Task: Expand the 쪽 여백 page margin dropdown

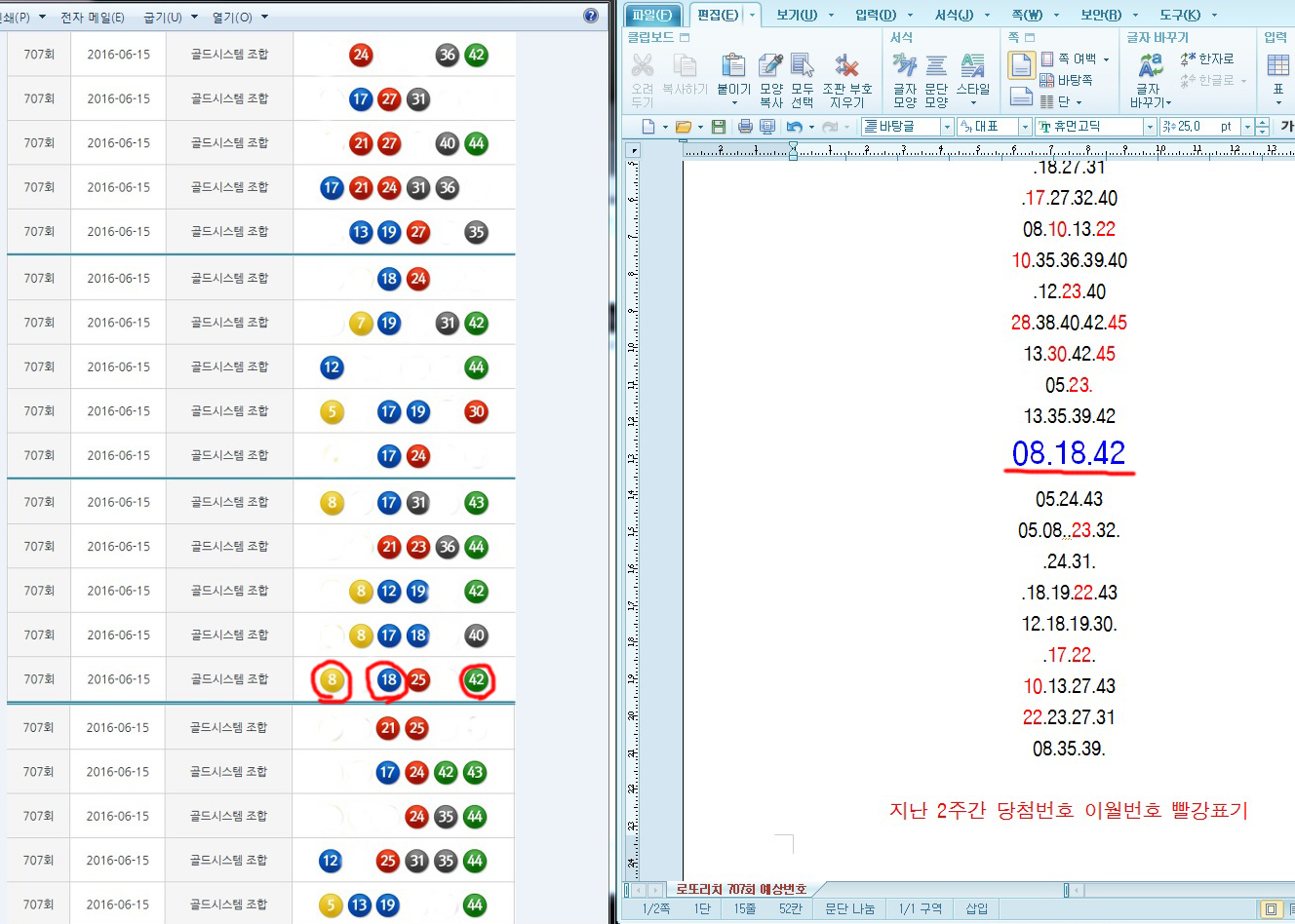Action: 1106,59
